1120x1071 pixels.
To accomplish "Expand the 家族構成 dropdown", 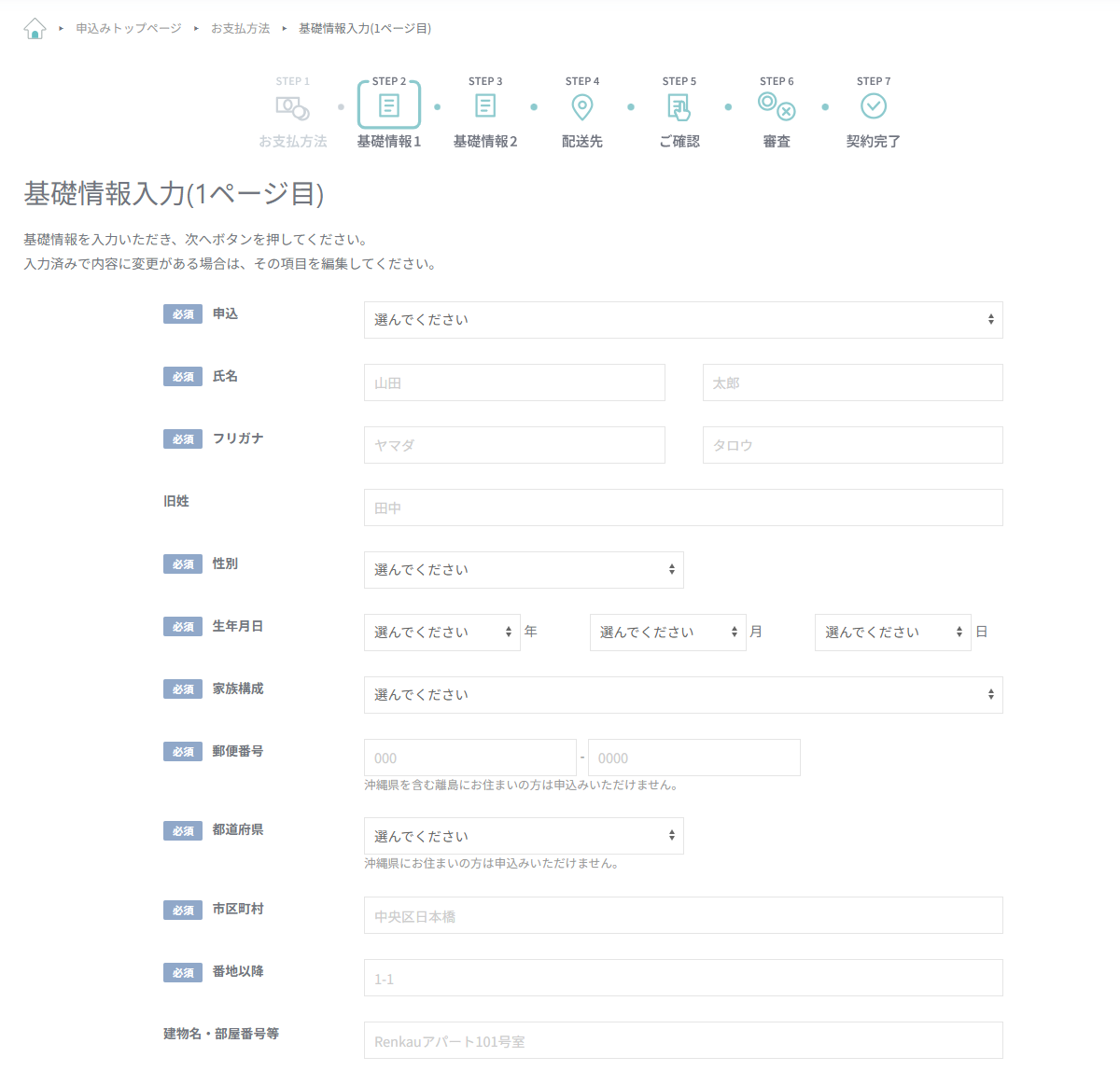I will [683, 695].
